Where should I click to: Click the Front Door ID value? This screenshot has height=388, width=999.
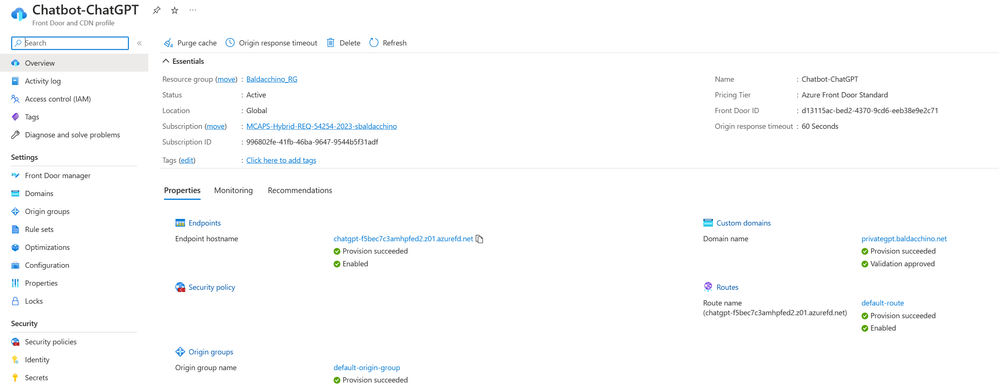click(x=870, y=111)
